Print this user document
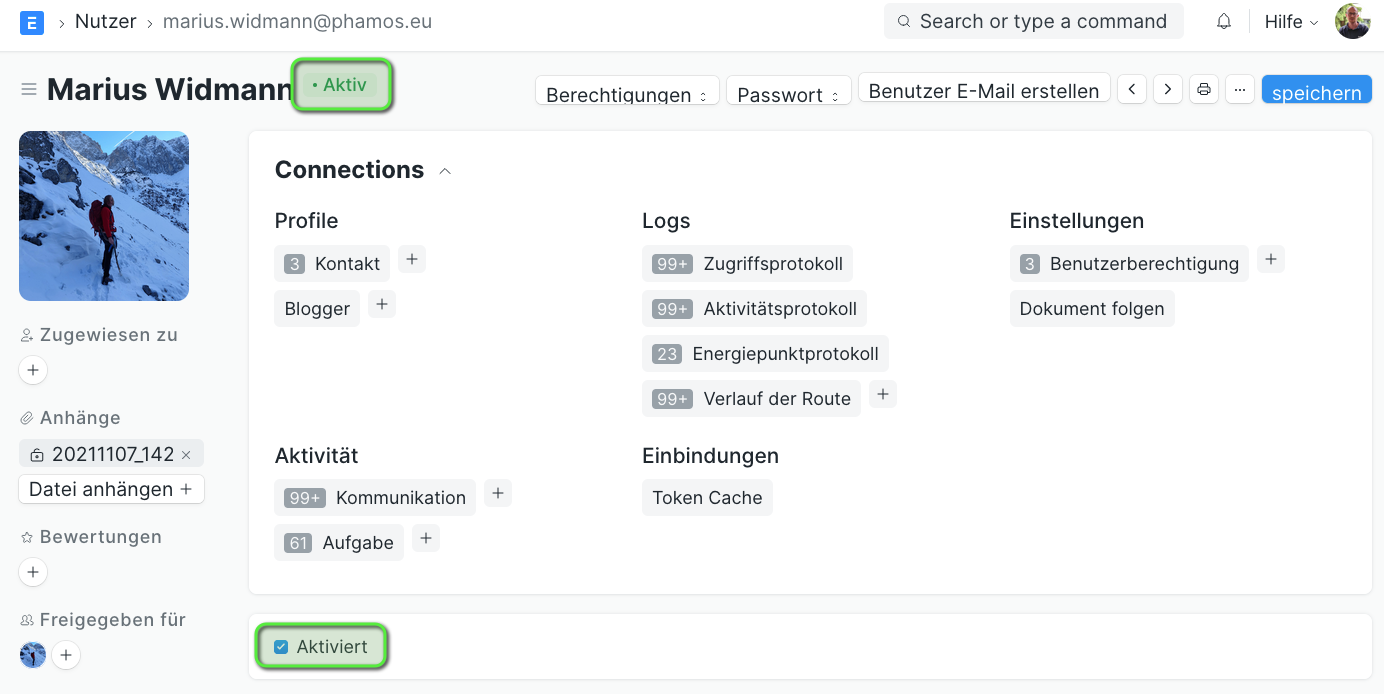Screen dimensions: 1384x694 coord(1204,89)
